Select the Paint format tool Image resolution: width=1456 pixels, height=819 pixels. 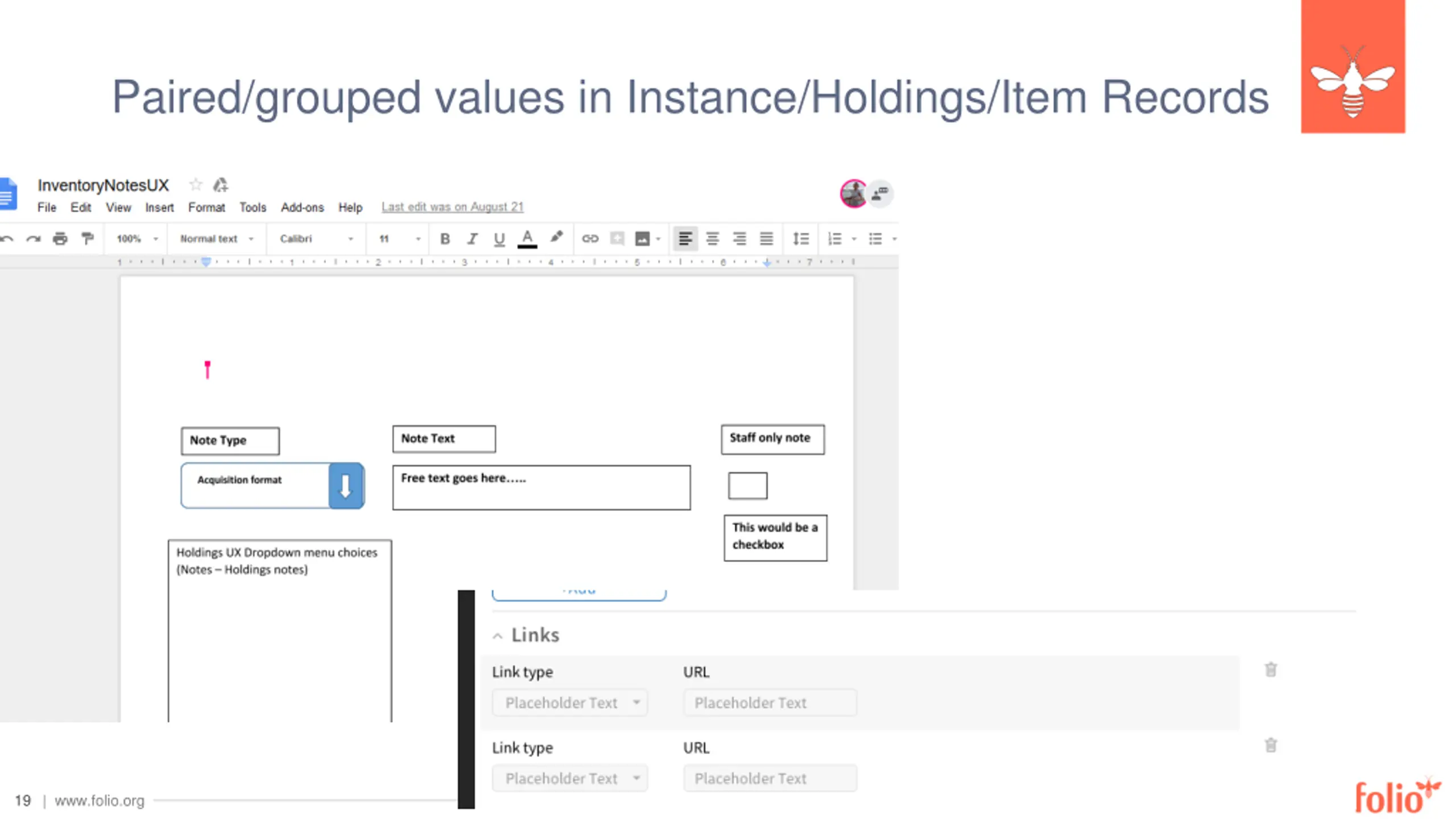pos(87,239)
